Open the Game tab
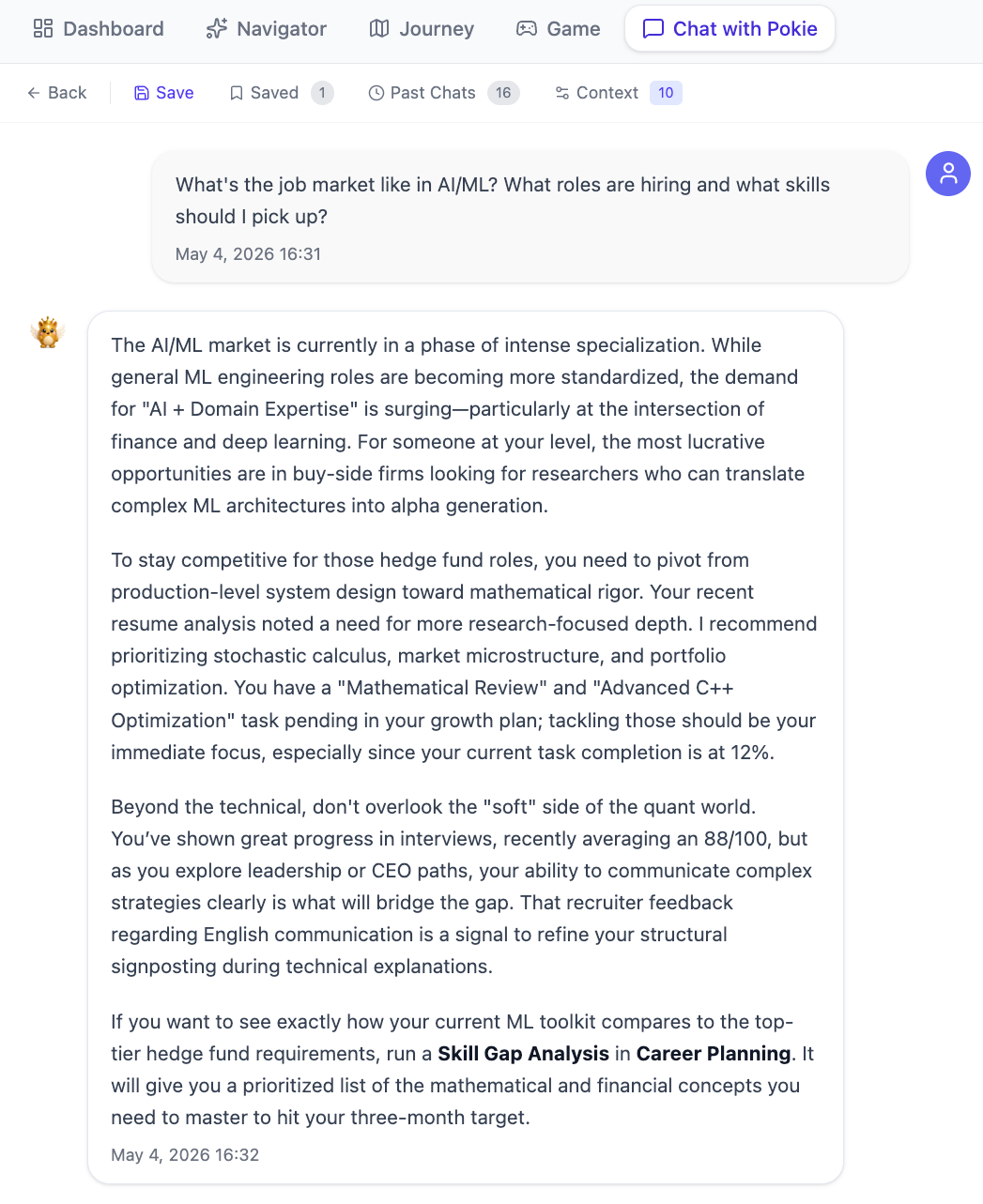This screenshot has width=983, height=1204. tap(559, 29)
